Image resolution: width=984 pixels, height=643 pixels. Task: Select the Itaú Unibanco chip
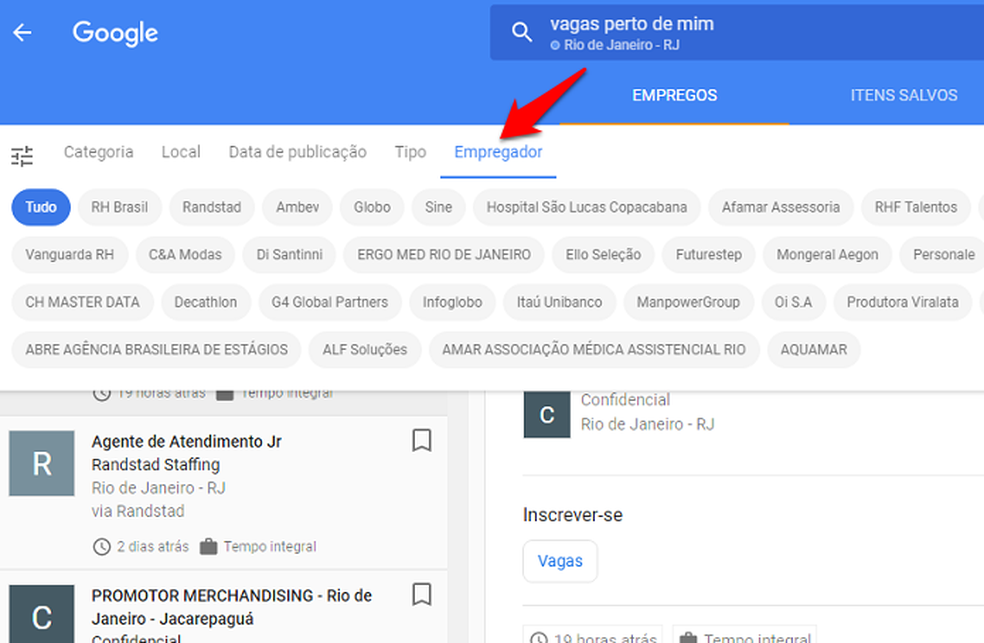559,302
